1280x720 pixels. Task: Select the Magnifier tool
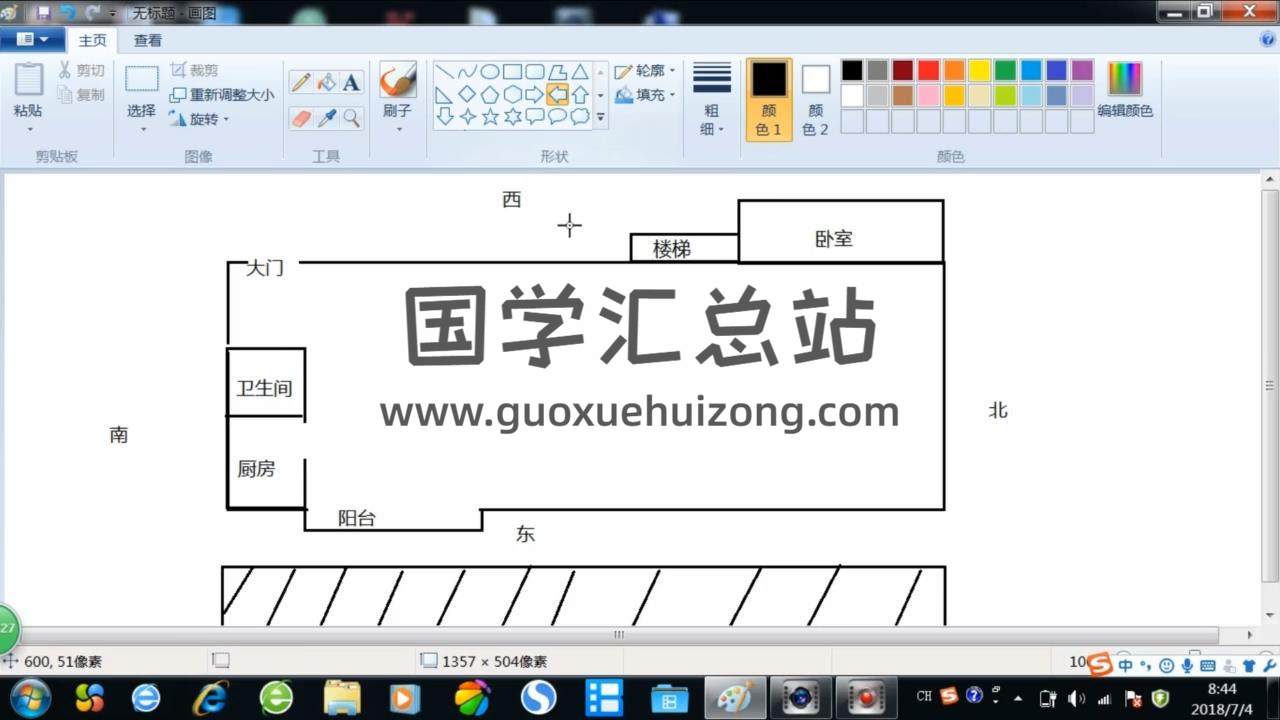coord(351,118)
